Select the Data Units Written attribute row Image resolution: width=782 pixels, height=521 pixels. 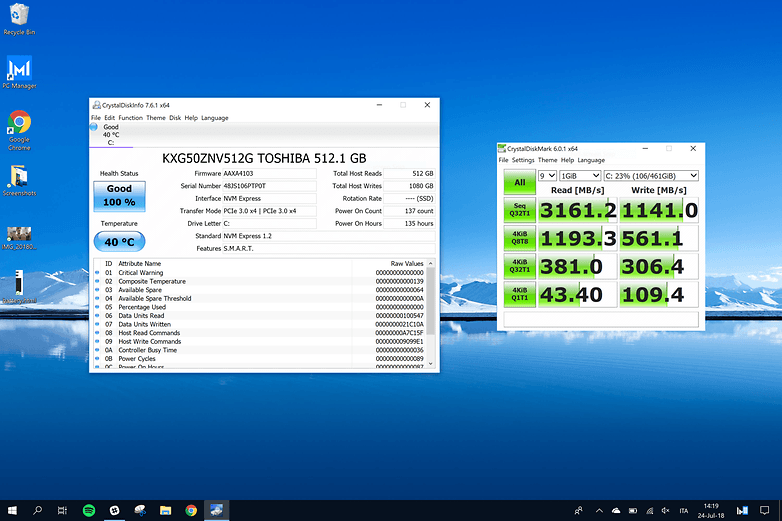(259, 324)
